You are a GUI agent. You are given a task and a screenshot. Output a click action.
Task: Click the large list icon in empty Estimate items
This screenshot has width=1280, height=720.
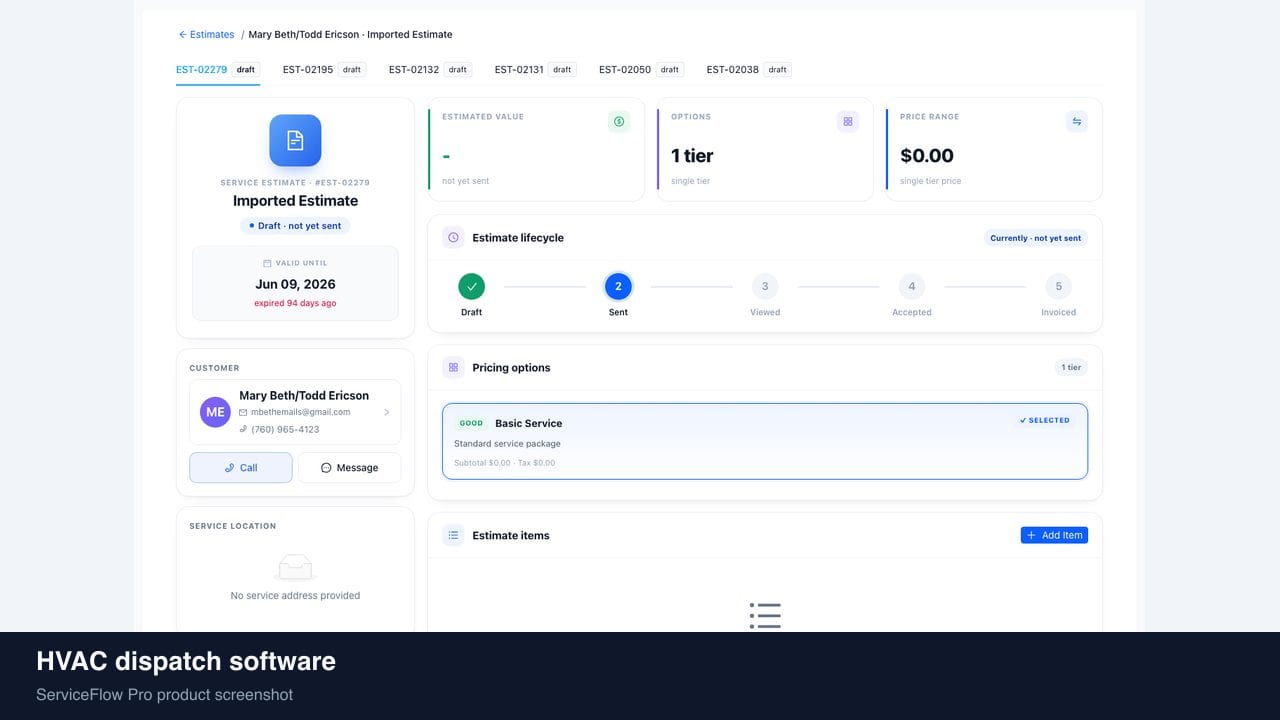coord(765,615)
